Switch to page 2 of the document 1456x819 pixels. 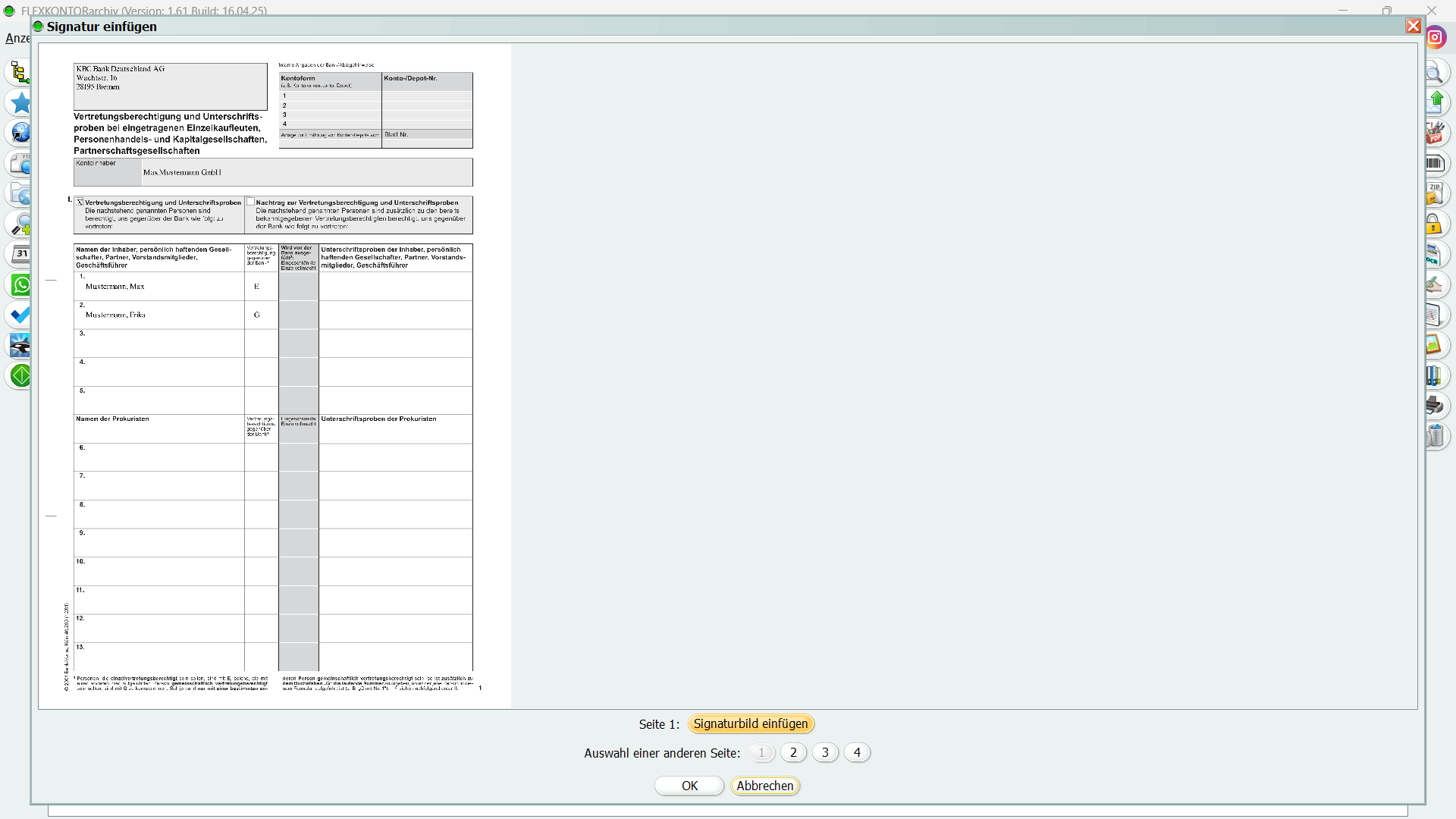(793, 752)
